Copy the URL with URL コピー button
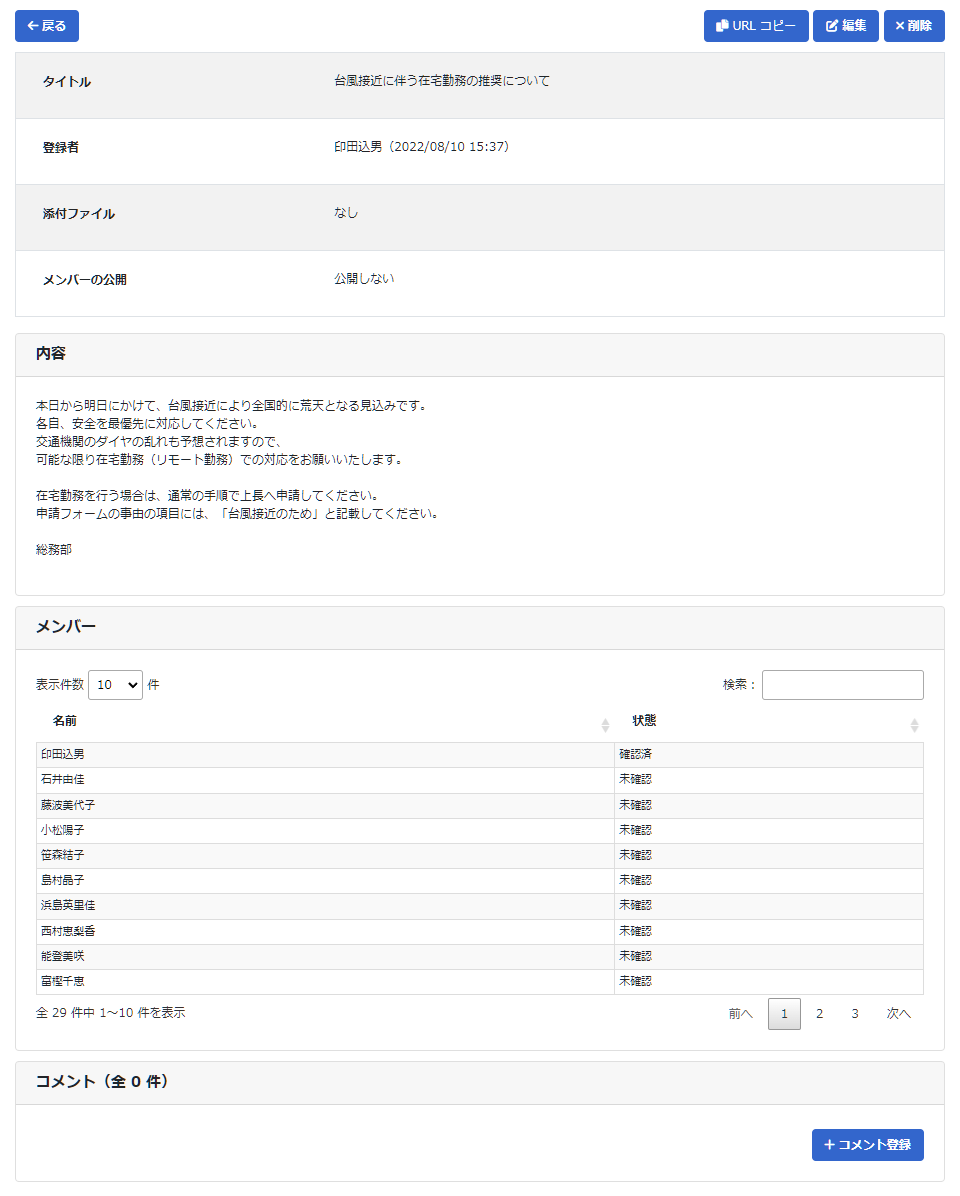Viewport: 960px width, 1196px height. [x=755, y=26]
